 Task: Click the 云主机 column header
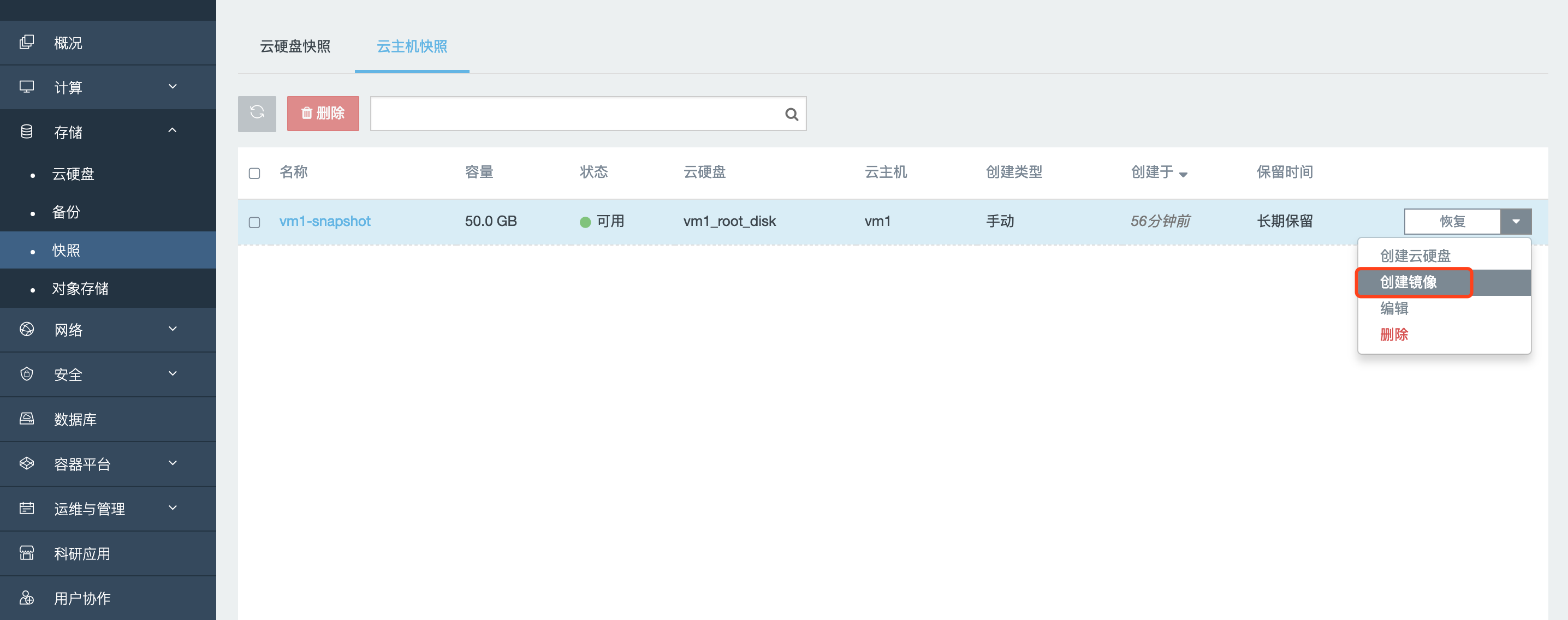886,172
